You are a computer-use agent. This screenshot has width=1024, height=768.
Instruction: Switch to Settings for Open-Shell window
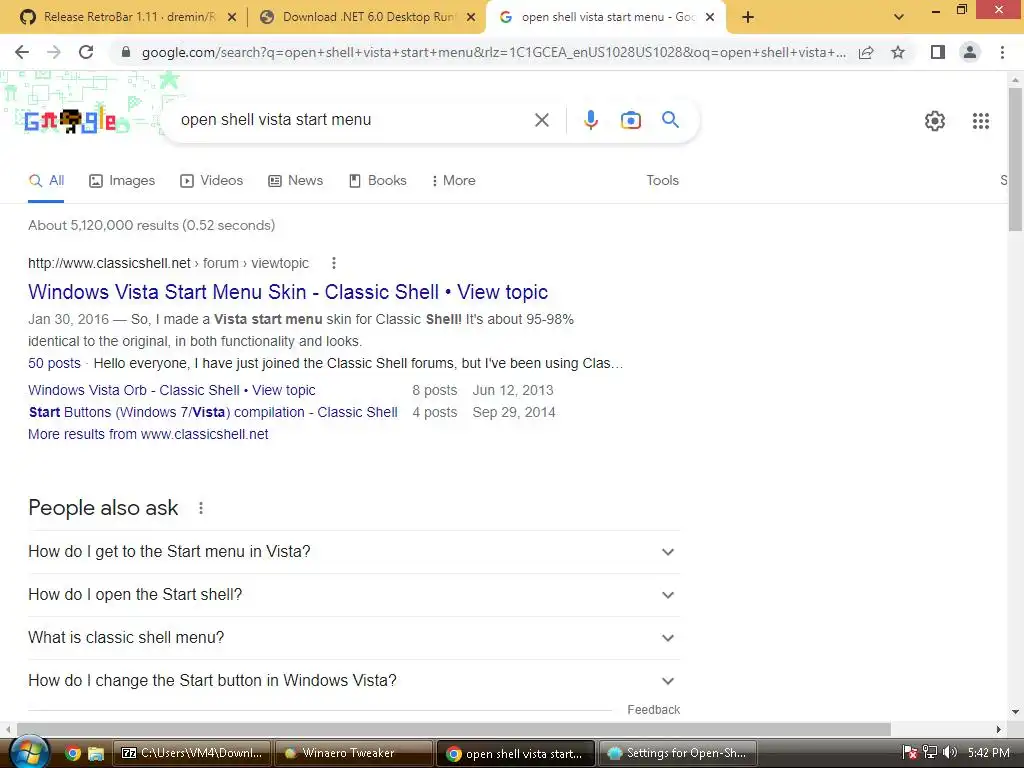click(677, 754)
